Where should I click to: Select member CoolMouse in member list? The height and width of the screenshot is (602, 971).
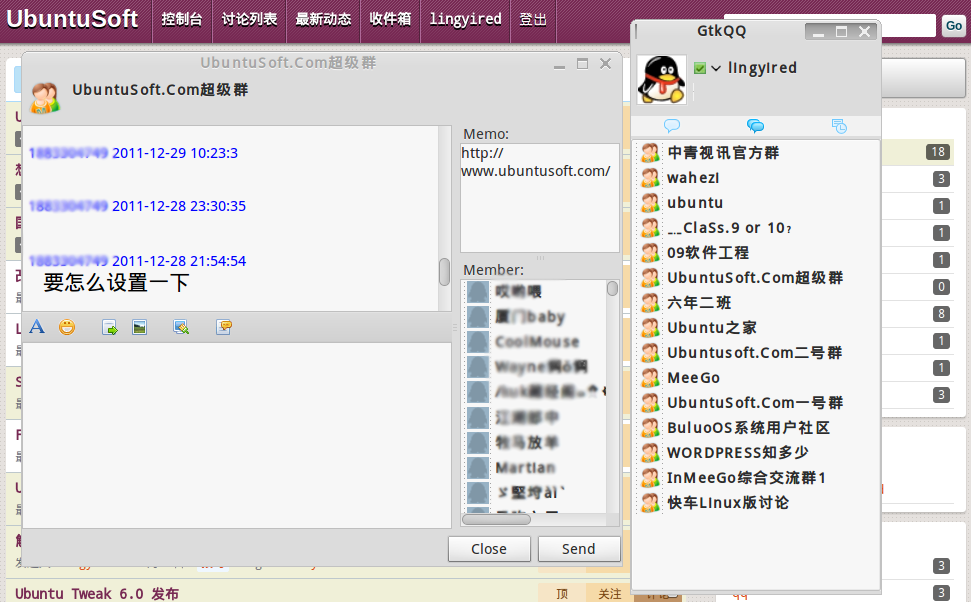(x=535, y=342)
